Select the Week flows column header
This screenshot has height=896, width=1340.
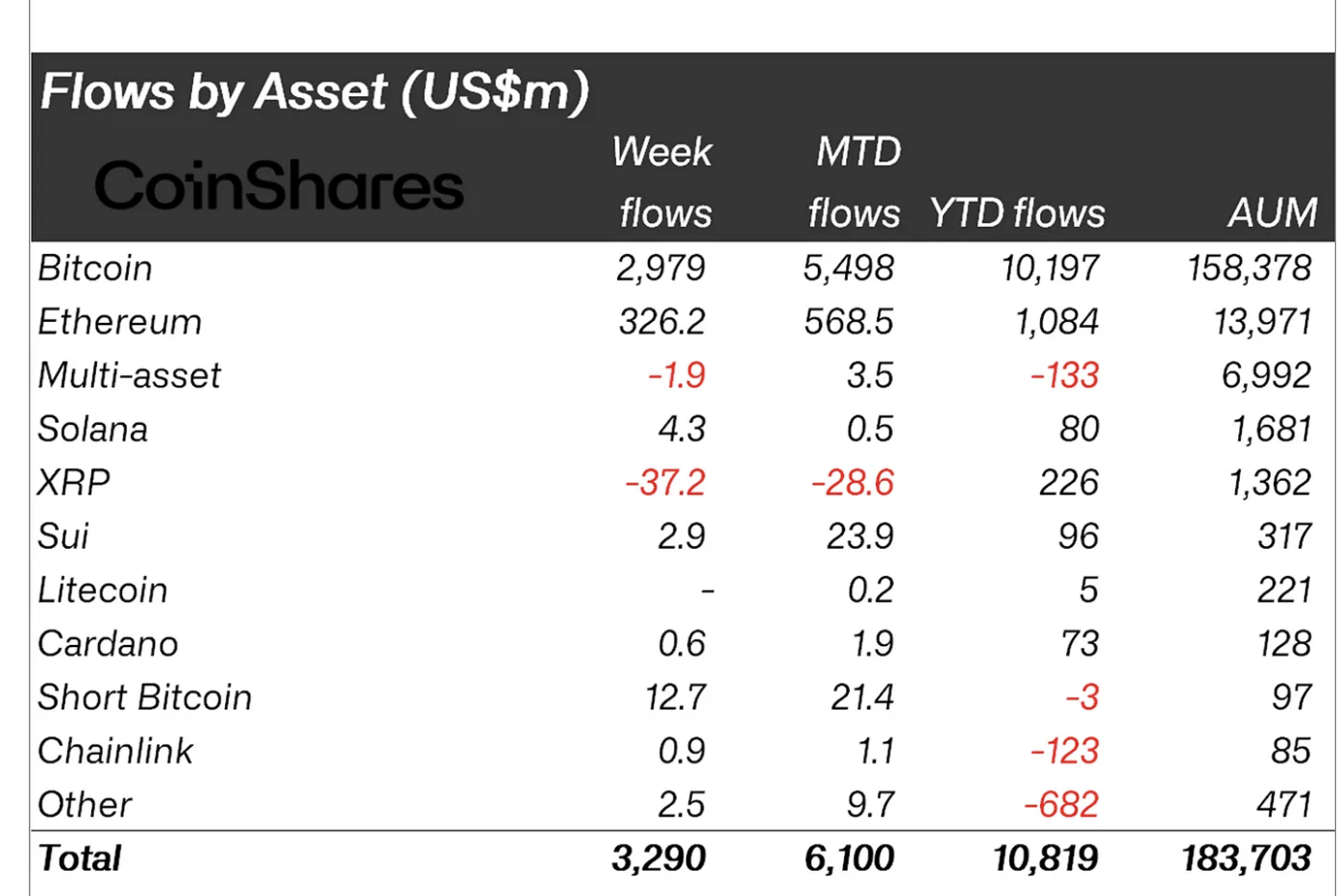pyautogui.click(x=664, y=182)
